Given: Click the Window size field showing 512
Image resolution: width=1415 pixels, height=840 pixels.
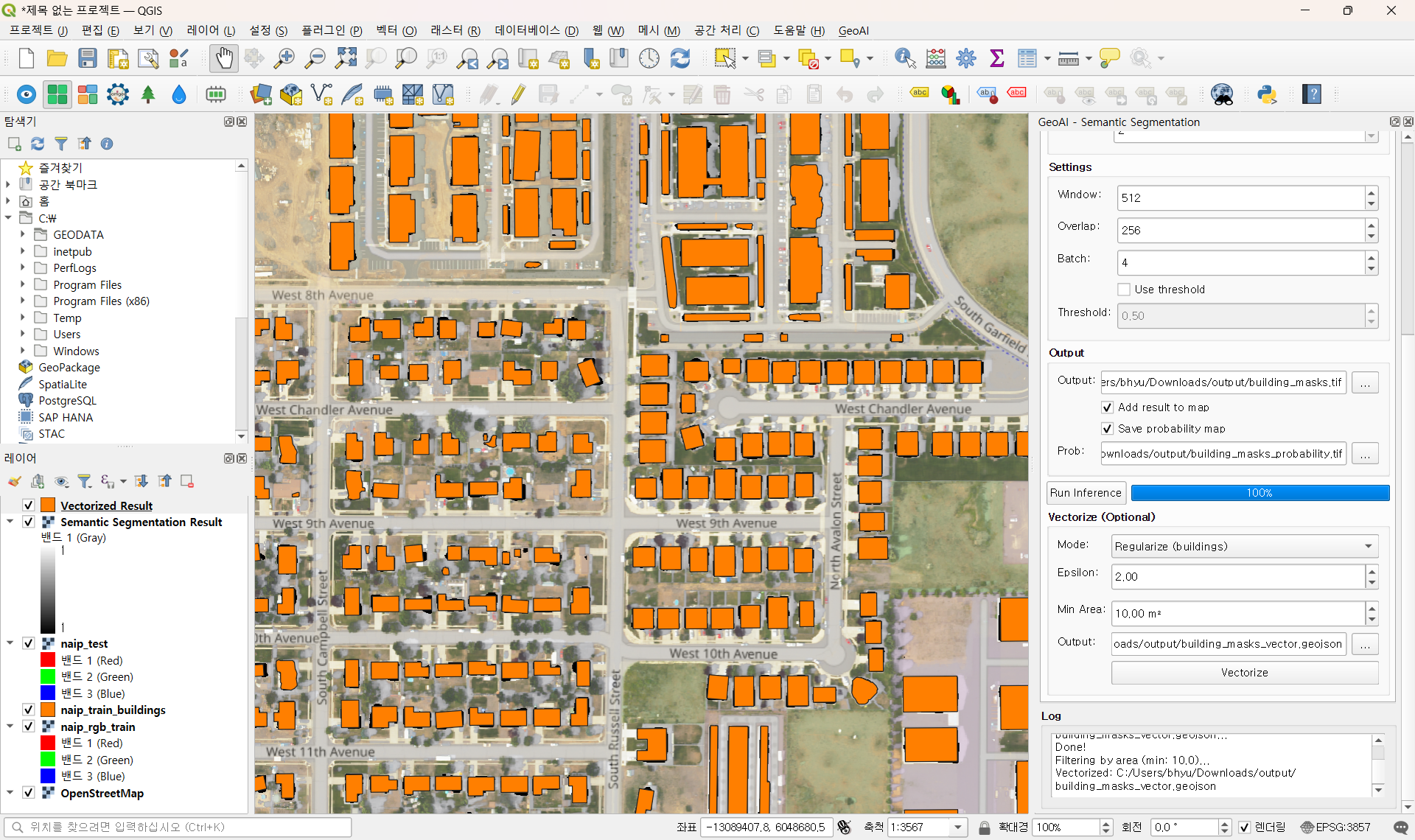Looking at the screenshot, I should tap(1240, 197).
